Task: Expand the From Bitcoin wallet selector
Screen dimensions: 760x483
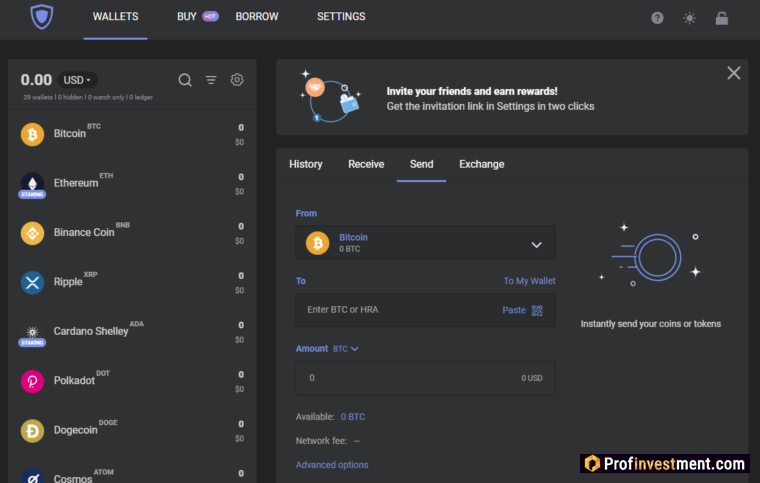Action: click(425, 243)
